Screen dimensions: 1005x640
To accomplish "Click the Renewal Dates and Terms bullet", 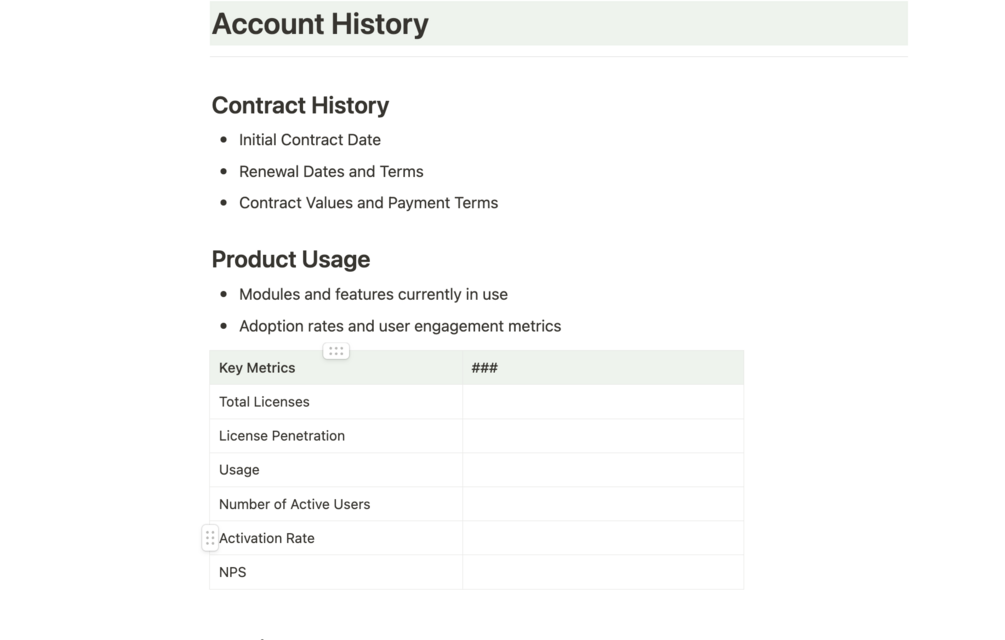I will tap(331, 172).
